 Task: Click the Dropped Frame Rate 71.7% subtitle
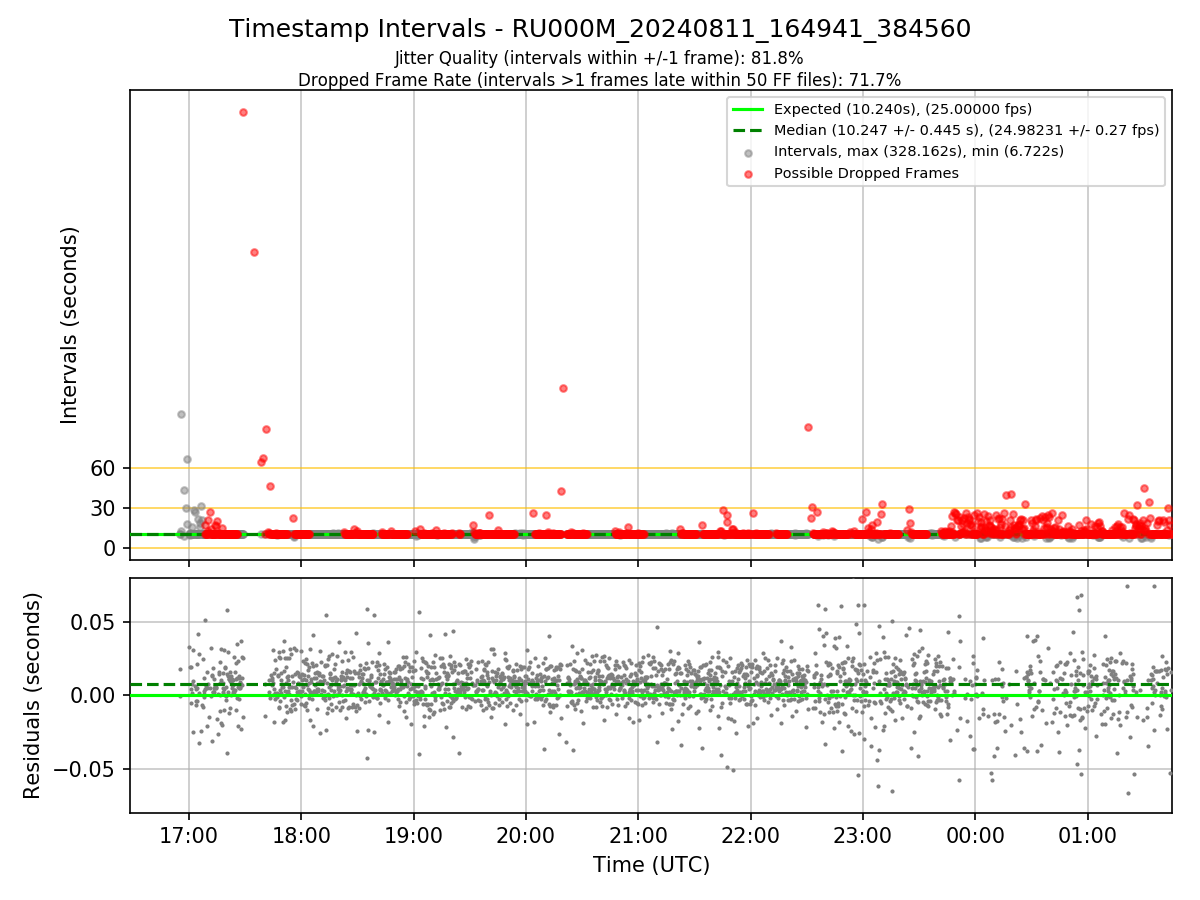click(599, 80)
